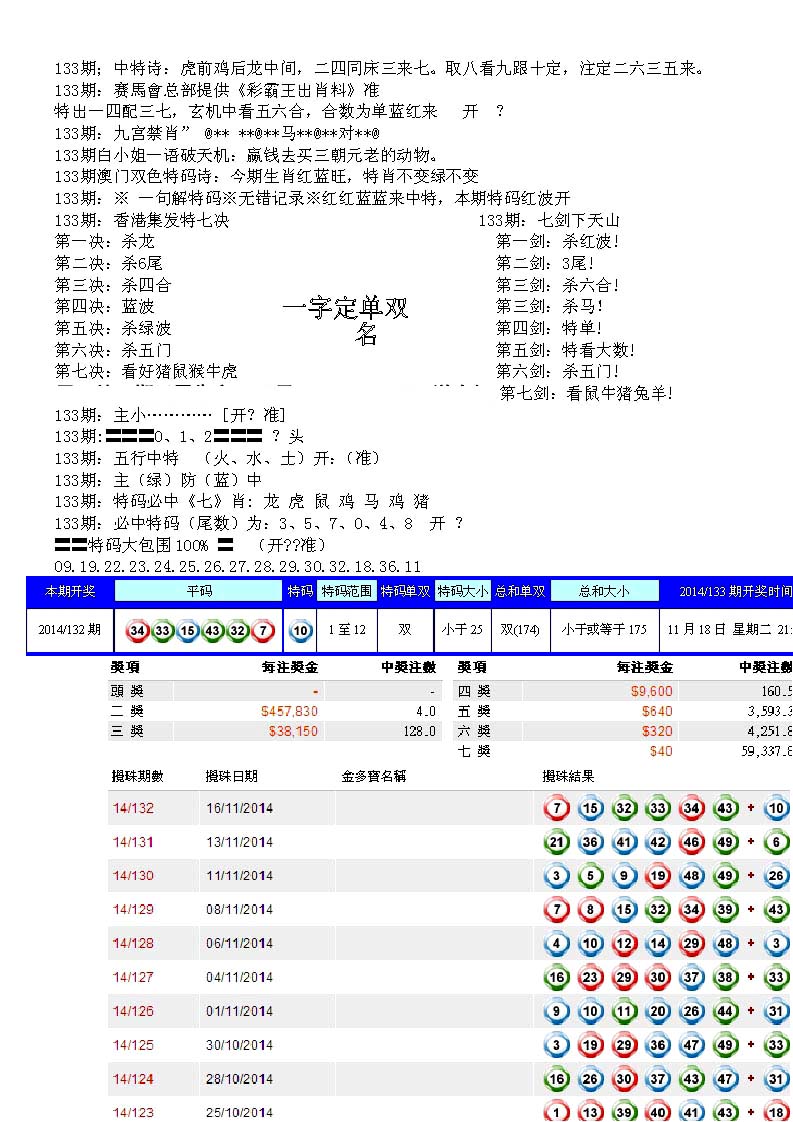This screenshot has width=793, height=1122.
Task: Select special ball 43 in the 14/129 row
Action: (x=777, y=909)
